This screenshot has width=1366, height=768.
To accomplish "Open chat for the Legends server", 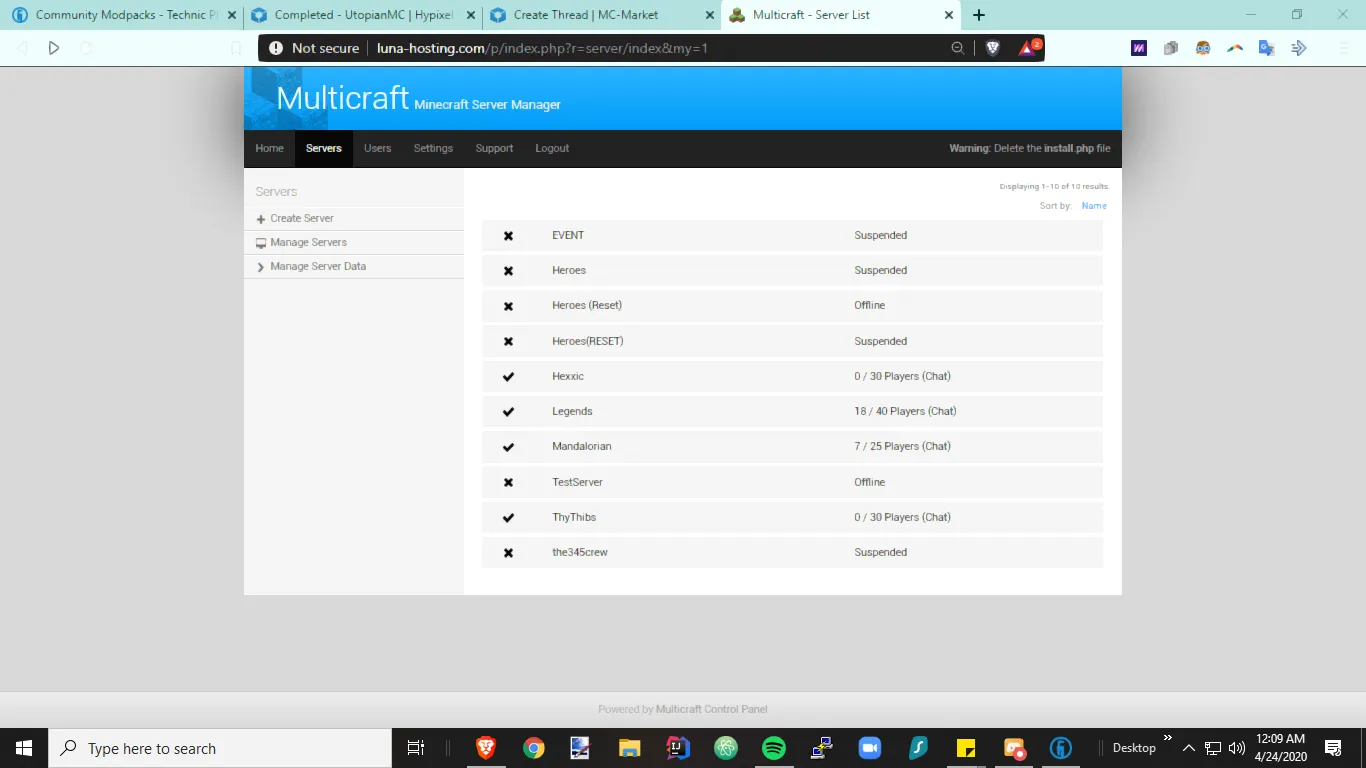I will (942, 411).
